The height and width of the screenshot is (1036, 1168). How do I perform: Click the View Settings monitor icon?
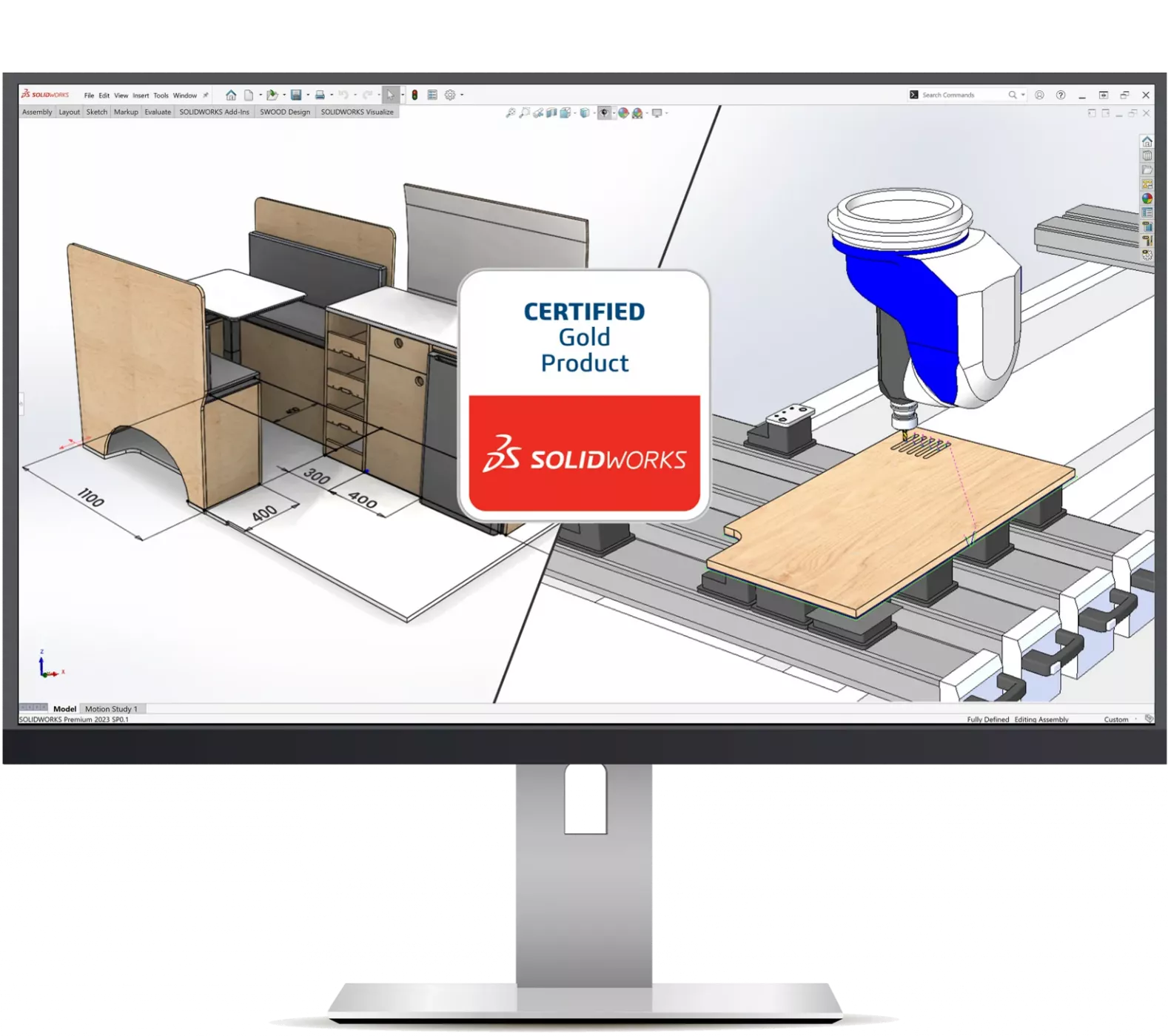tap(657, 113)
